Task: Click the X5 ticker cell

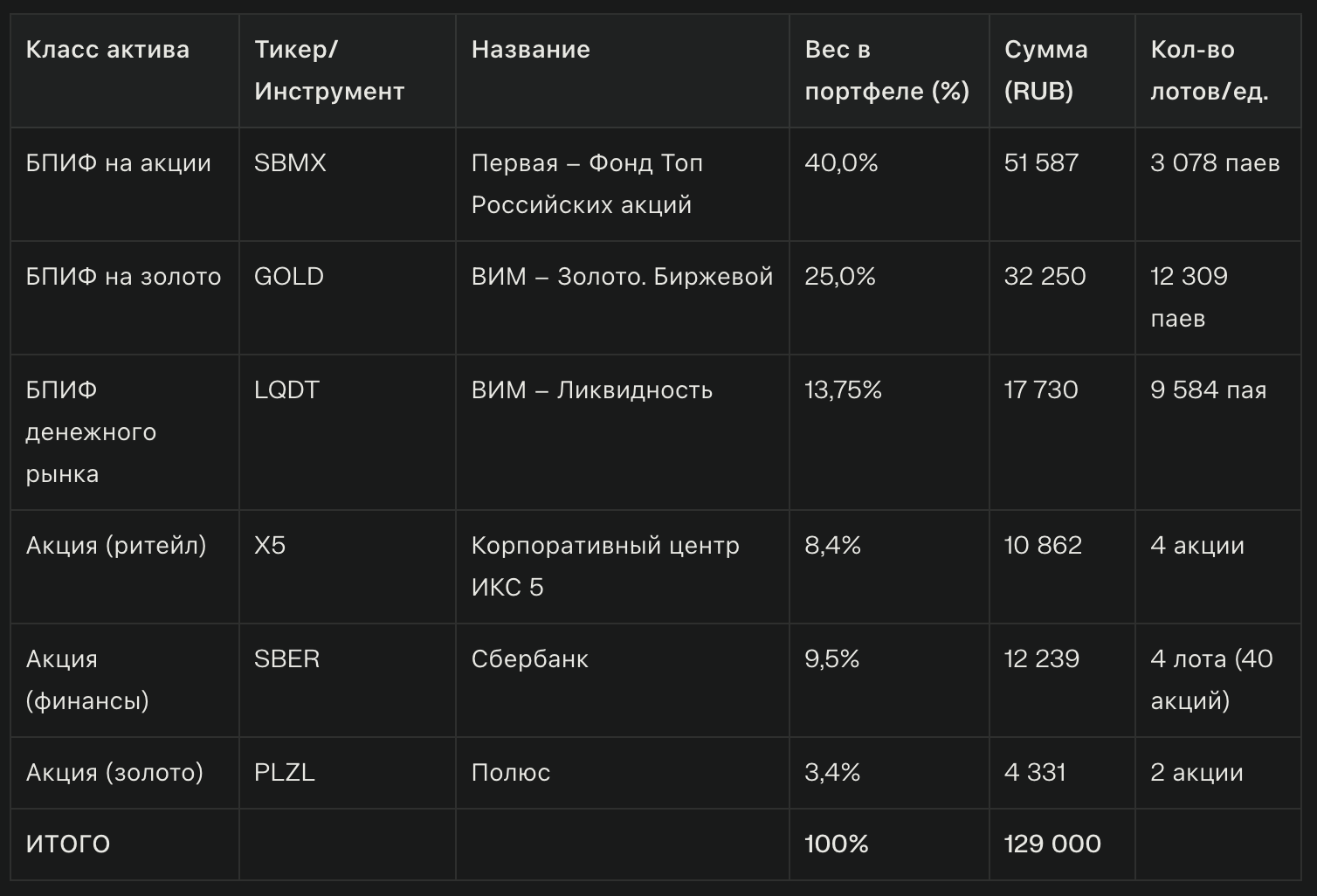Action: (270, 546)
